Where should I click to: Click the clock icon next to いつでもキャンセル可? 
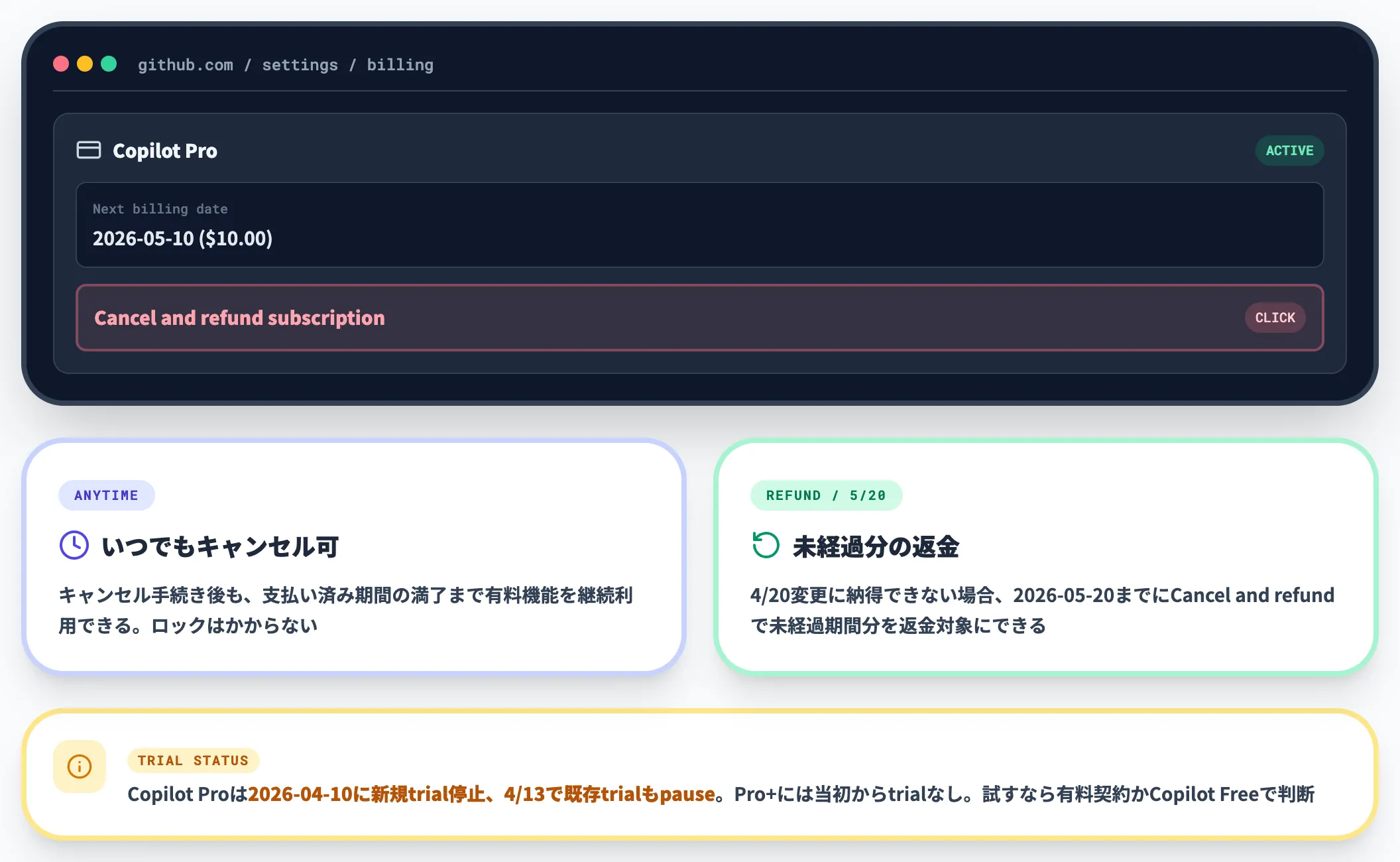74,546
